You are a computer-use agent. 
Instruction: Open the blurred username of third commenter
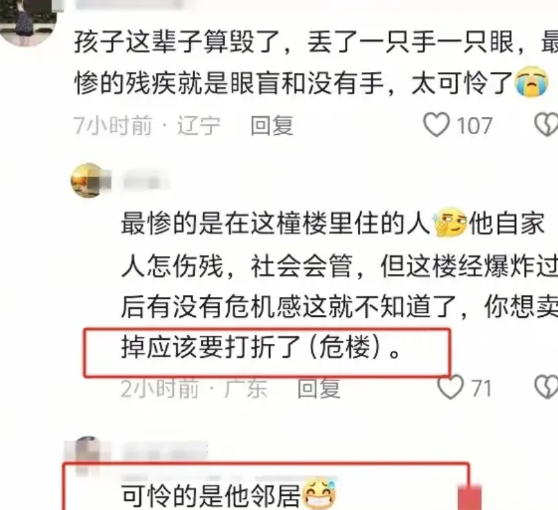click(166, 451)
